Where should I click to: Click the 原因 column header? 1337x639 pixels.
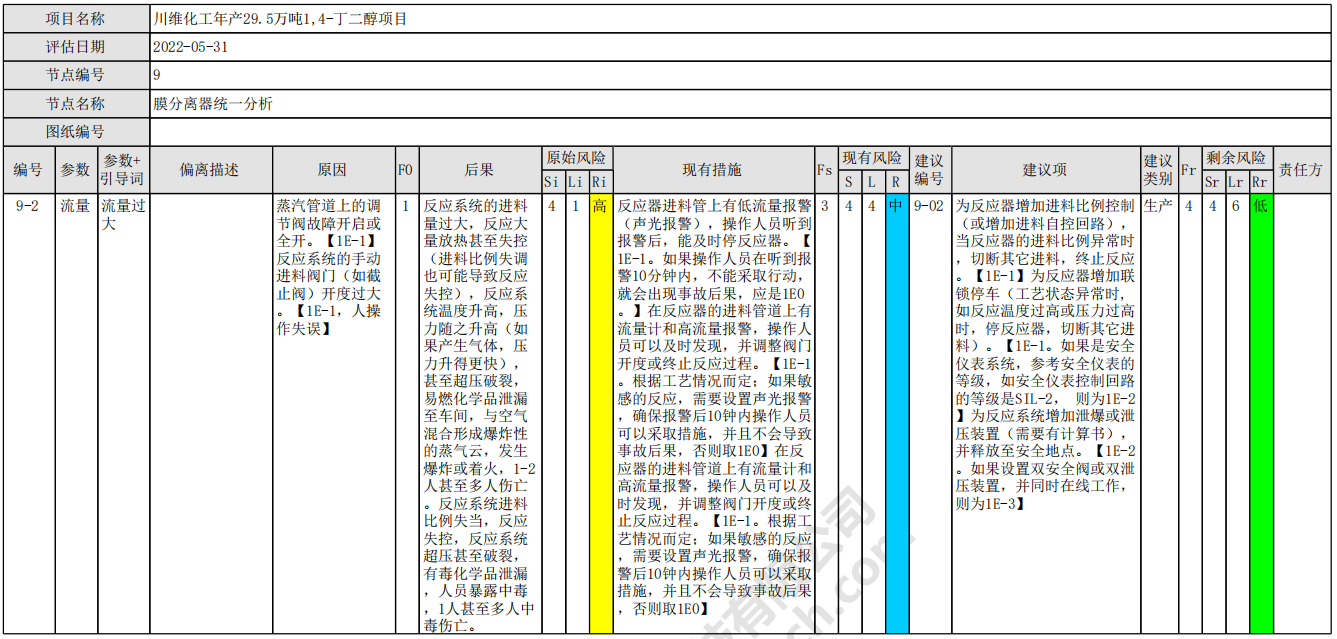[x=333, y=170]
